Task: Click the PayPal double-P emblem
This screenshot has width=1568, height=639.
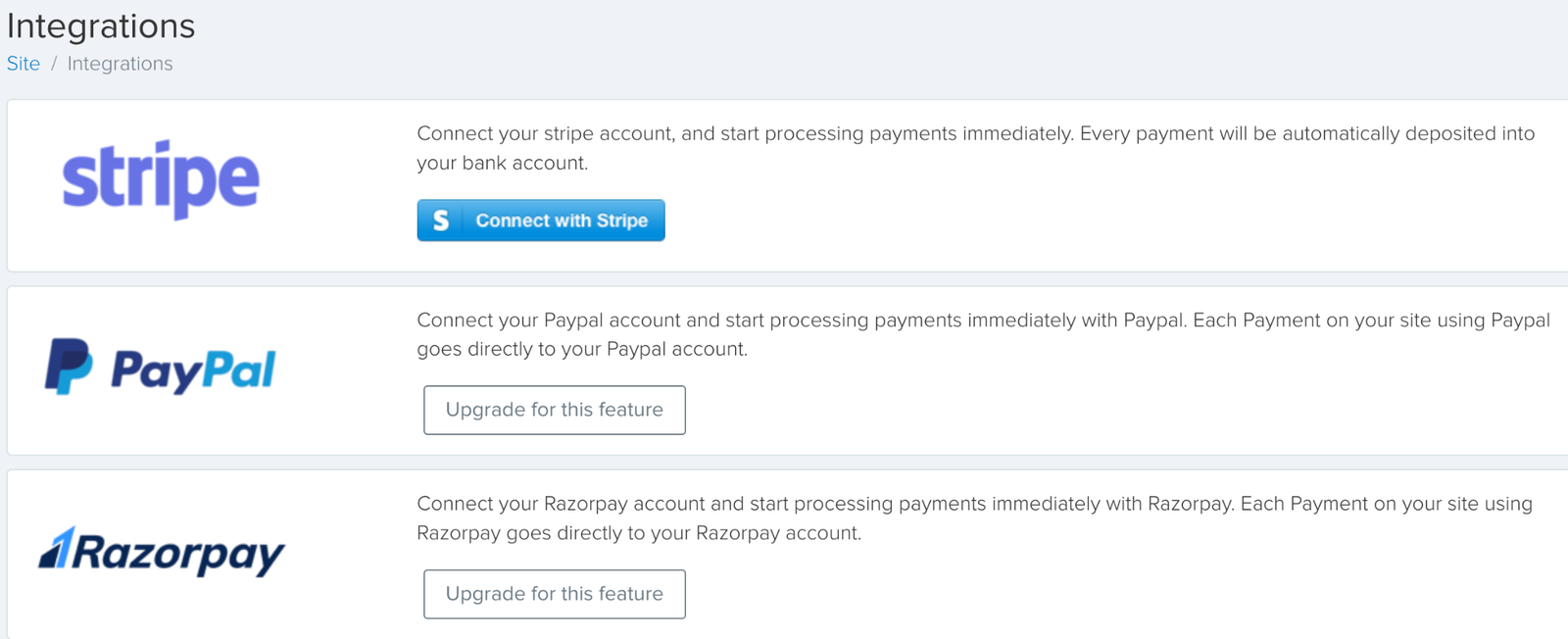Action: point(69,368)
